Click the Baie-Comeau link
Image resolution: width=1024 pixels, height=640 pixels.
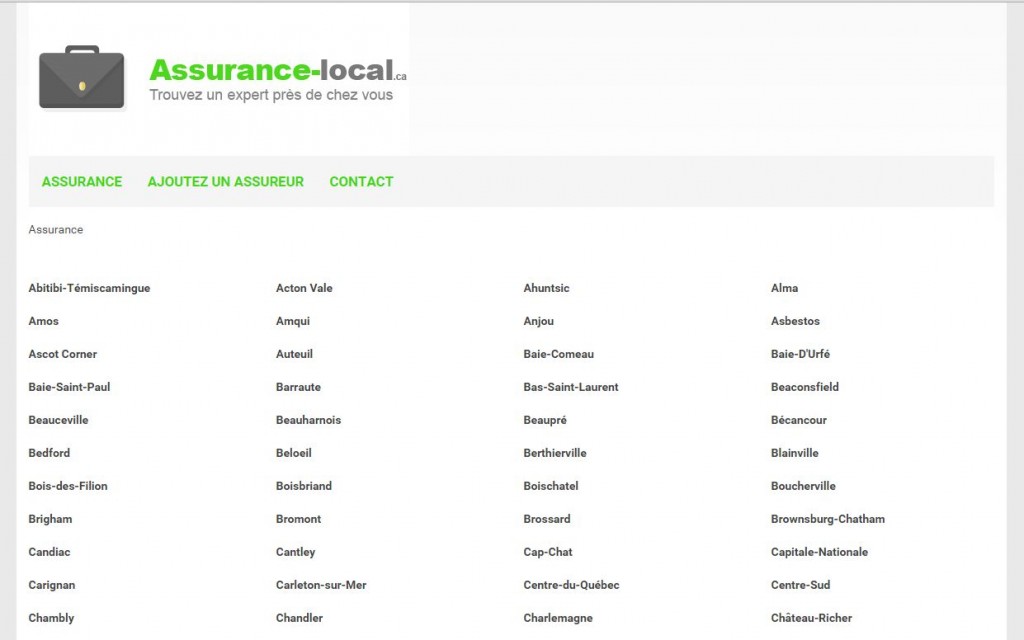tap(558, 354)
